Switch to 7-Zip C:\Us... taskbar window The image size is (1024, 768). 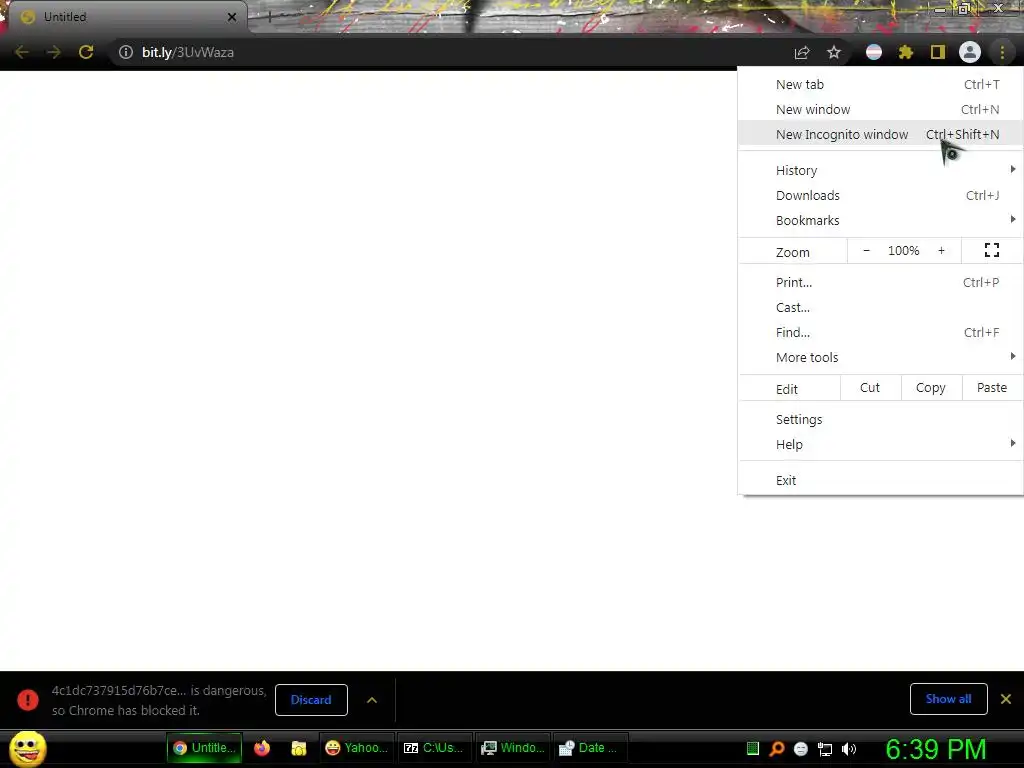coord(434,748)
